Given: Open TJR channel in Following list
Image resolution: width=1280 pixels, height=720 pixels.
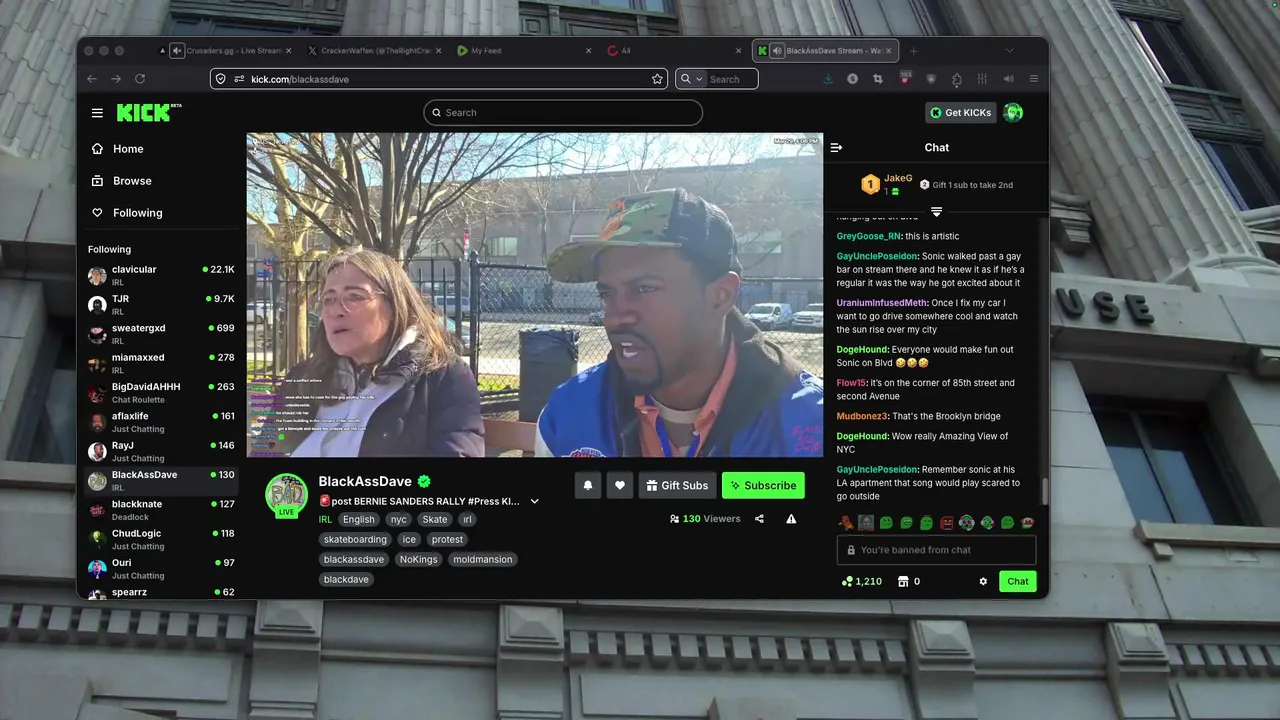Looking at the screenshot, I should [x=161, y=304].
